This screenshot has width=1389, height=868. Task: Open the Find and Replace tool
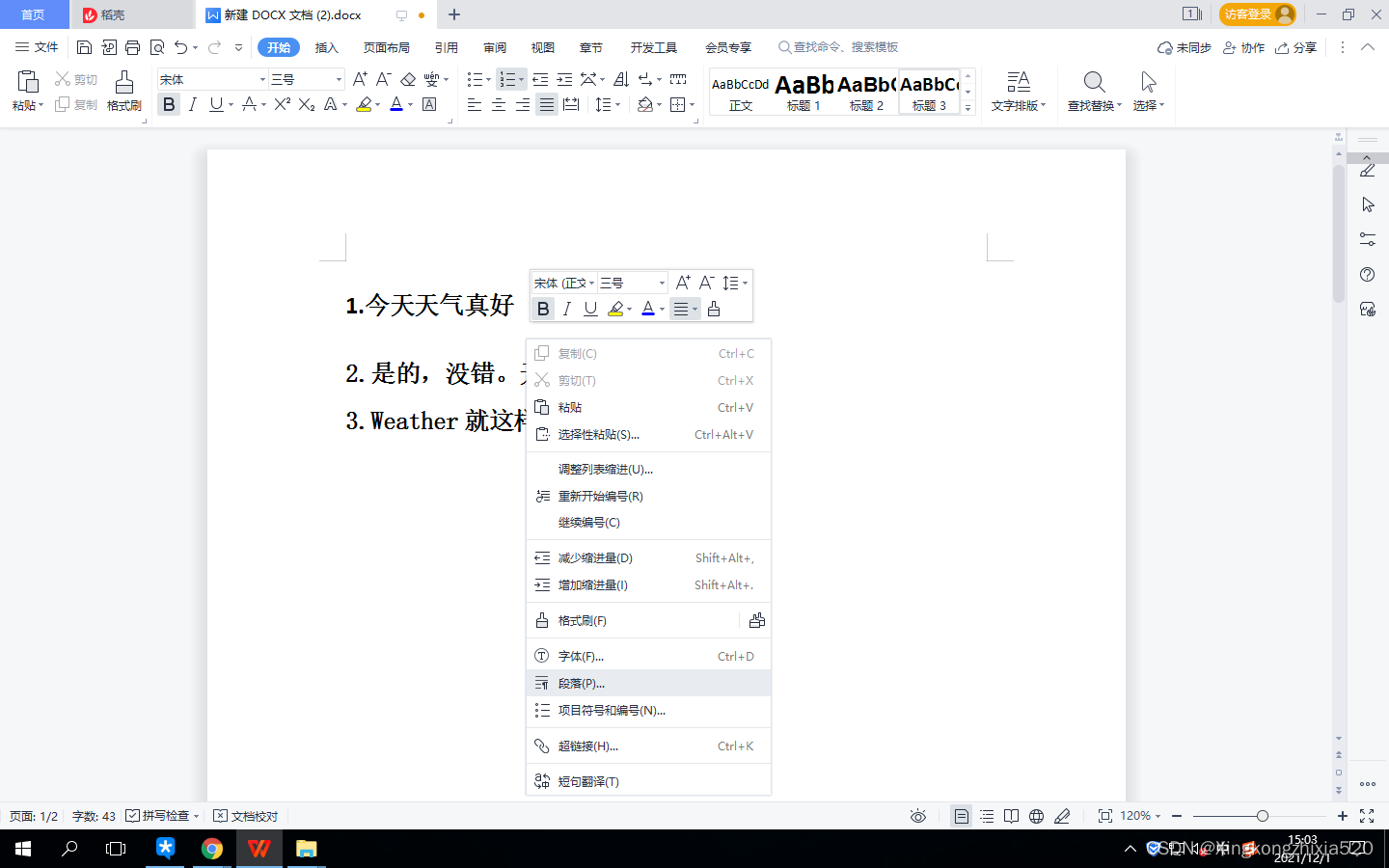pos(1092,92)
